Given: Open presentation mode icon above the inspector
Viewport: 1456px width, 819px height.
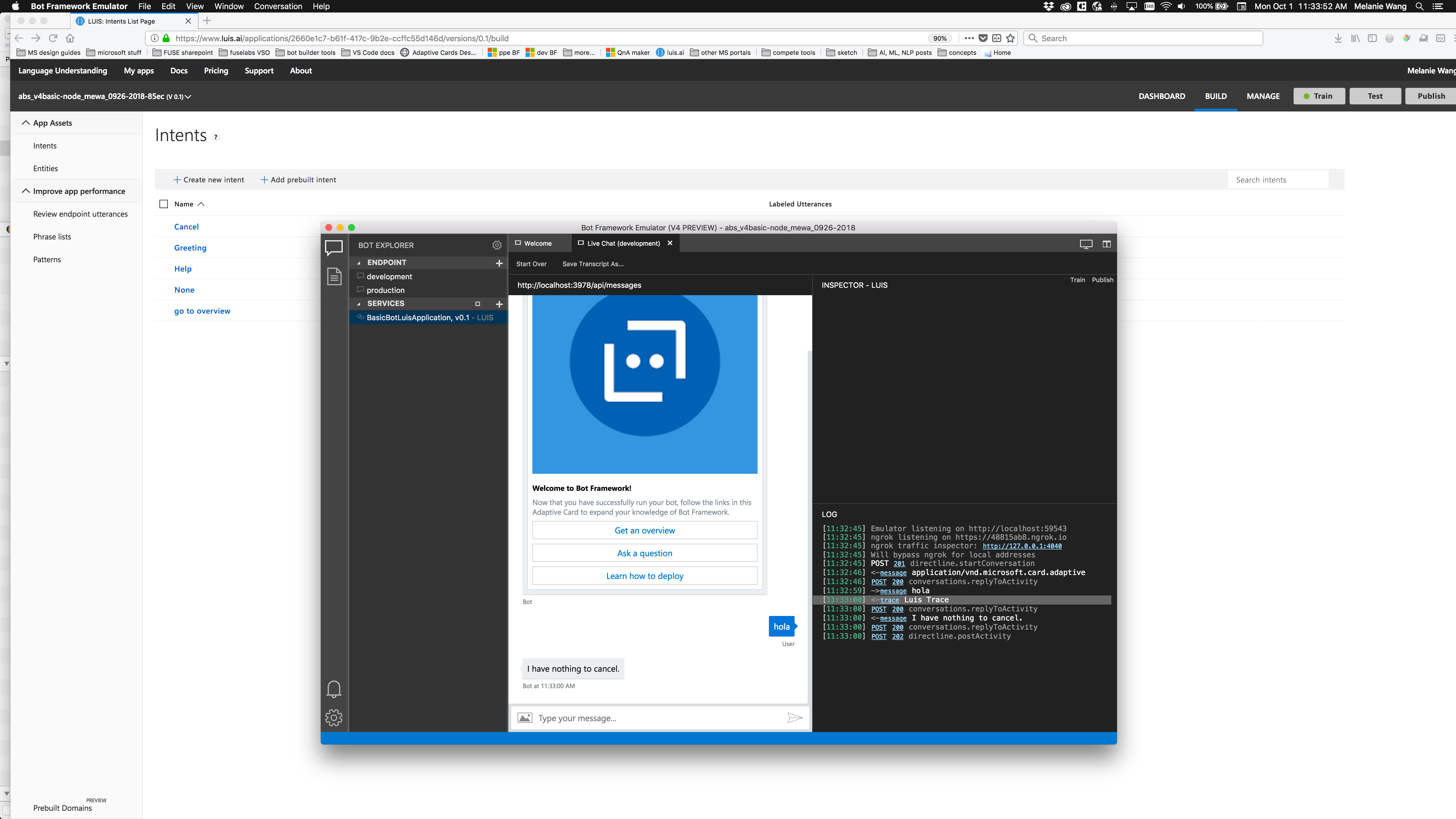Looking at the screenshot, I should (1086, 244).
